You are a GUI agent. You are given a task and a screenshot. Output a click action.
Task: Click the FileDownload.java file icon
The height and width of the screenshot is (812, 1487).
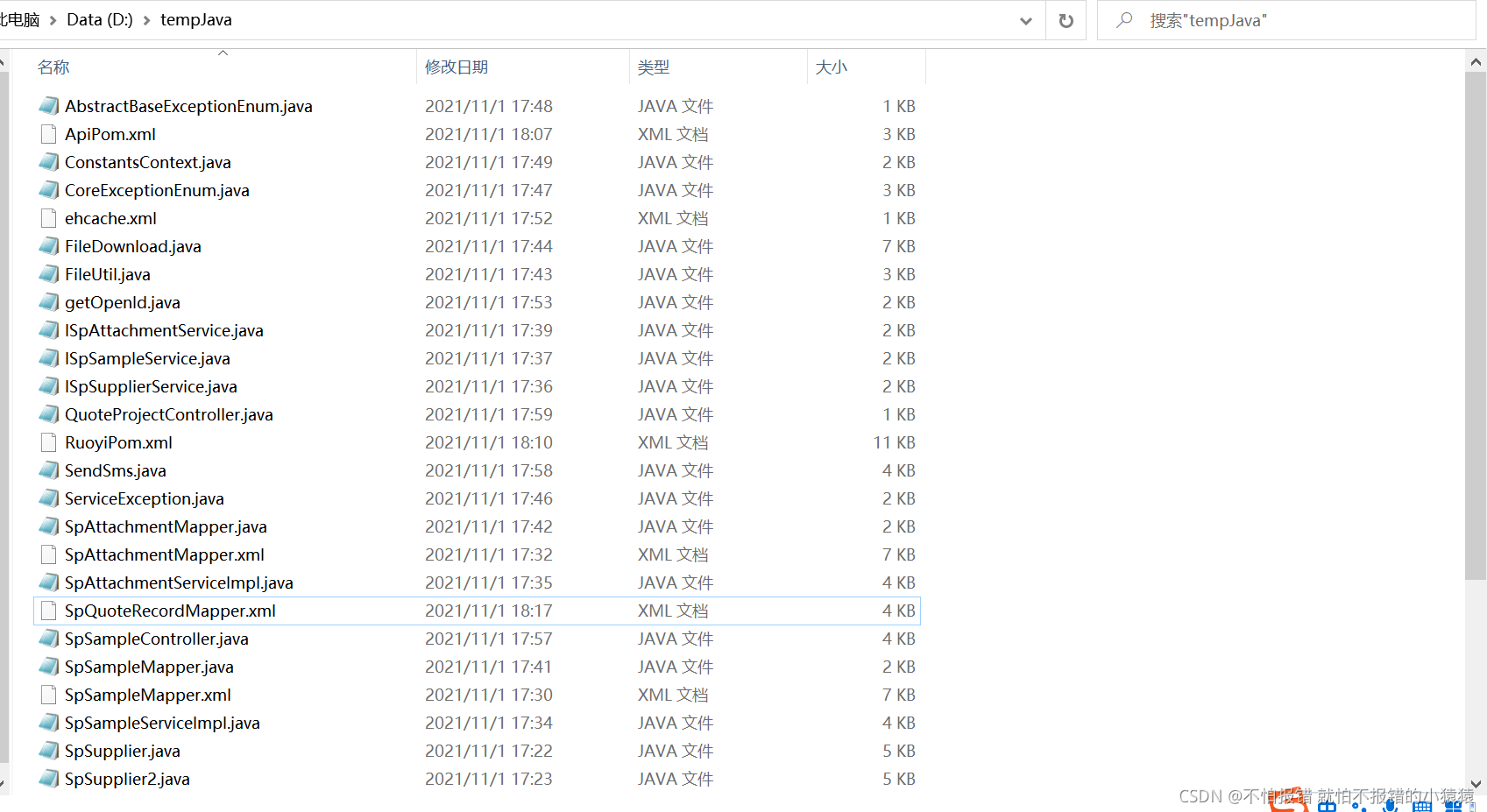49,246
